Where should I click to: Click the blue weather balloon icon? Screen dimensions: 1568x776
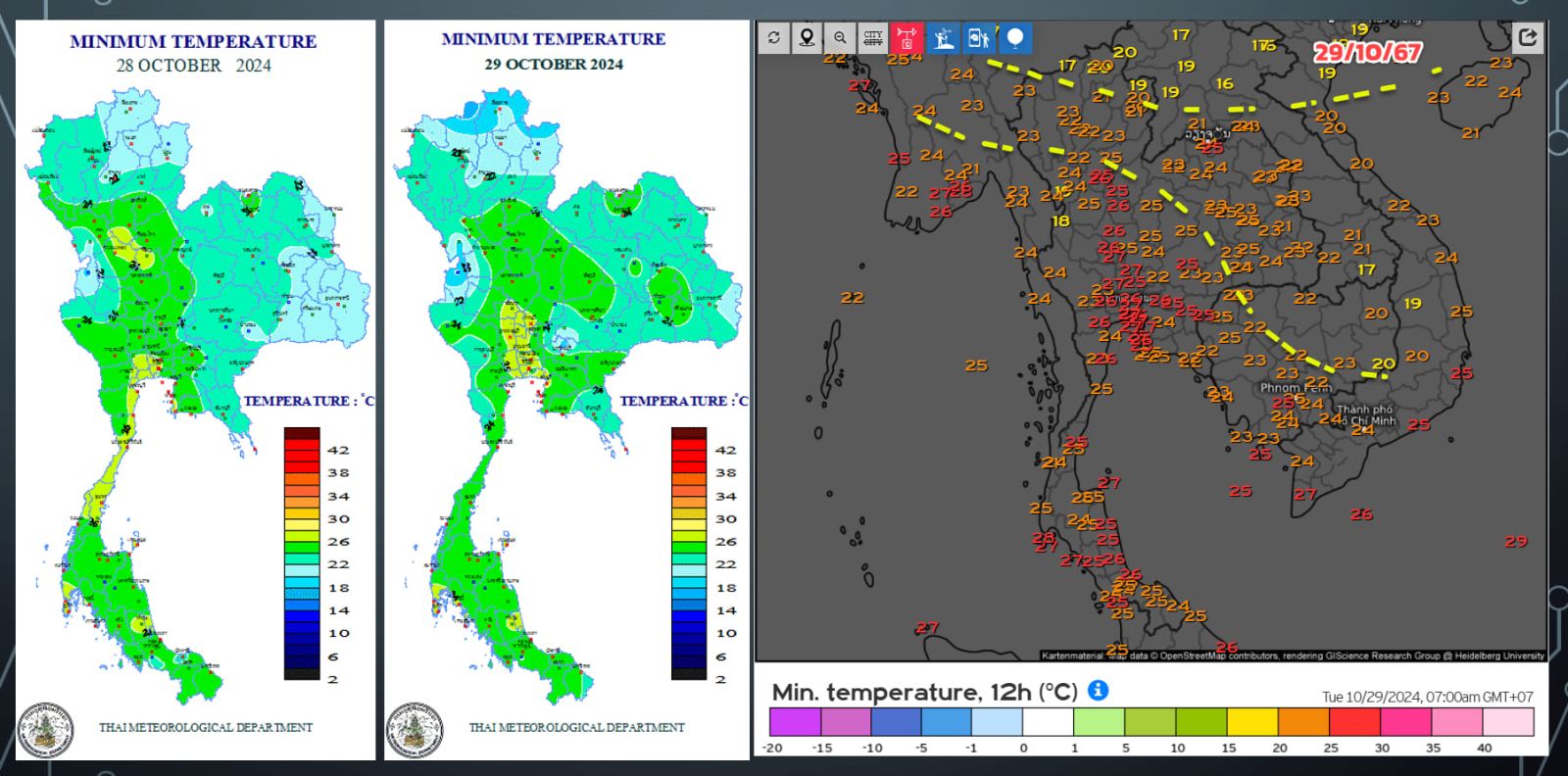(x=1015, y=38)
